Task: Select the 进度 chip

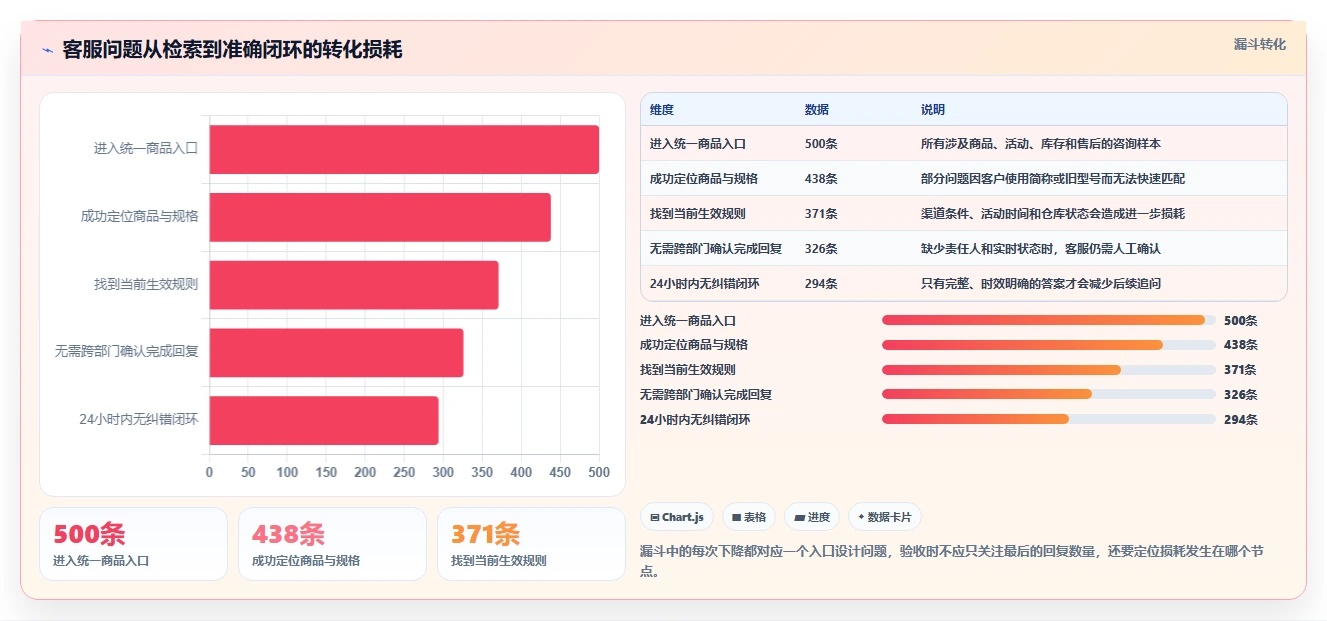Action: 812,517
